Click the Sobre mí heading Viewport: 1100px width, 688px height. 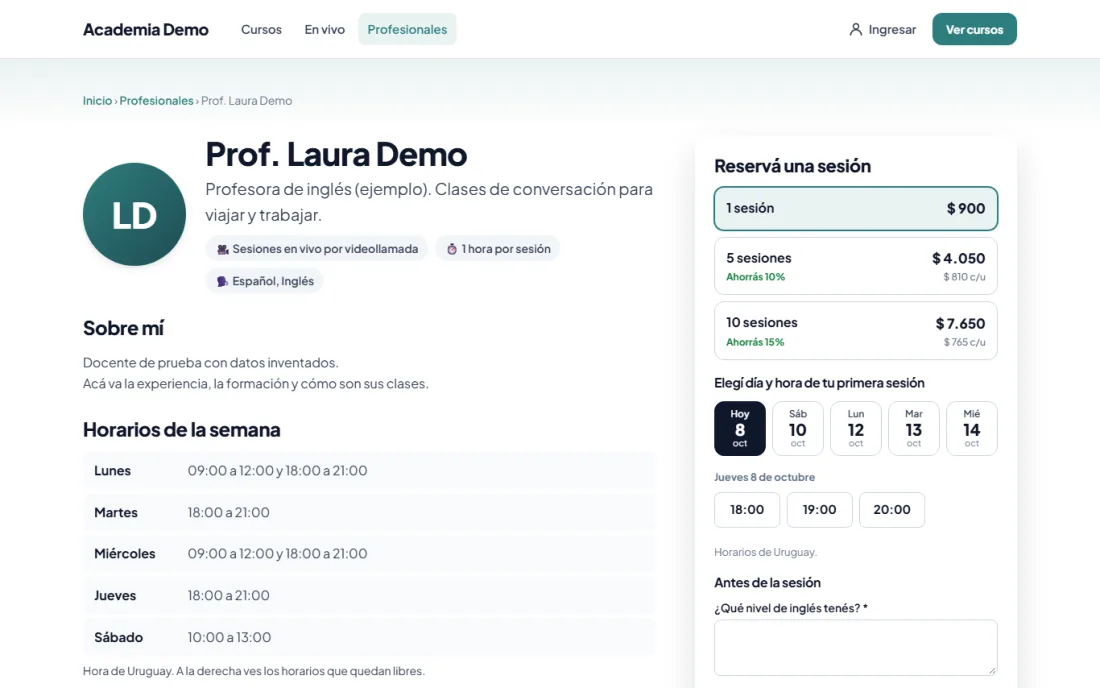tap(123, 328)
